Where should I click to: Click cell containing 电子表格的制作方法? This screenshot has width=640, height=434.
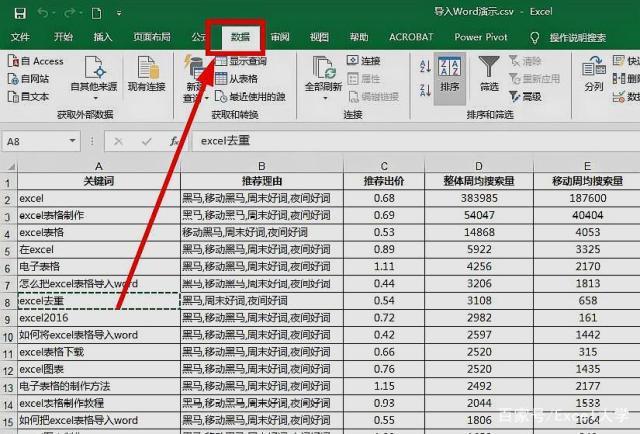coord(99,386)
